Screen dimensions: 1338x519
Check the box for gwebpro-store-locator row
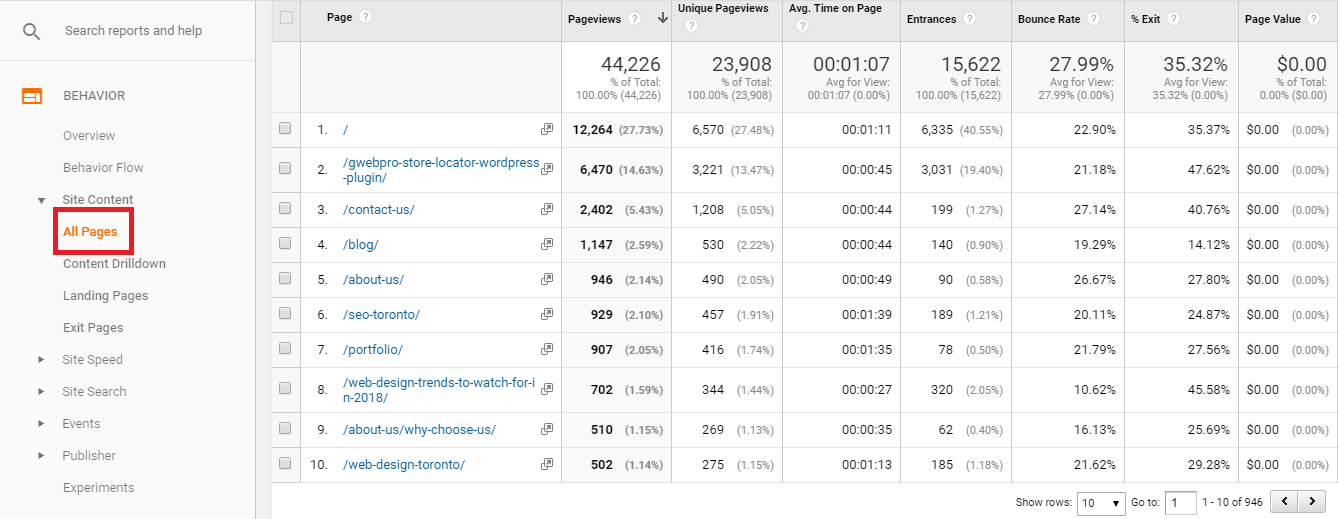tap(285, 168)
